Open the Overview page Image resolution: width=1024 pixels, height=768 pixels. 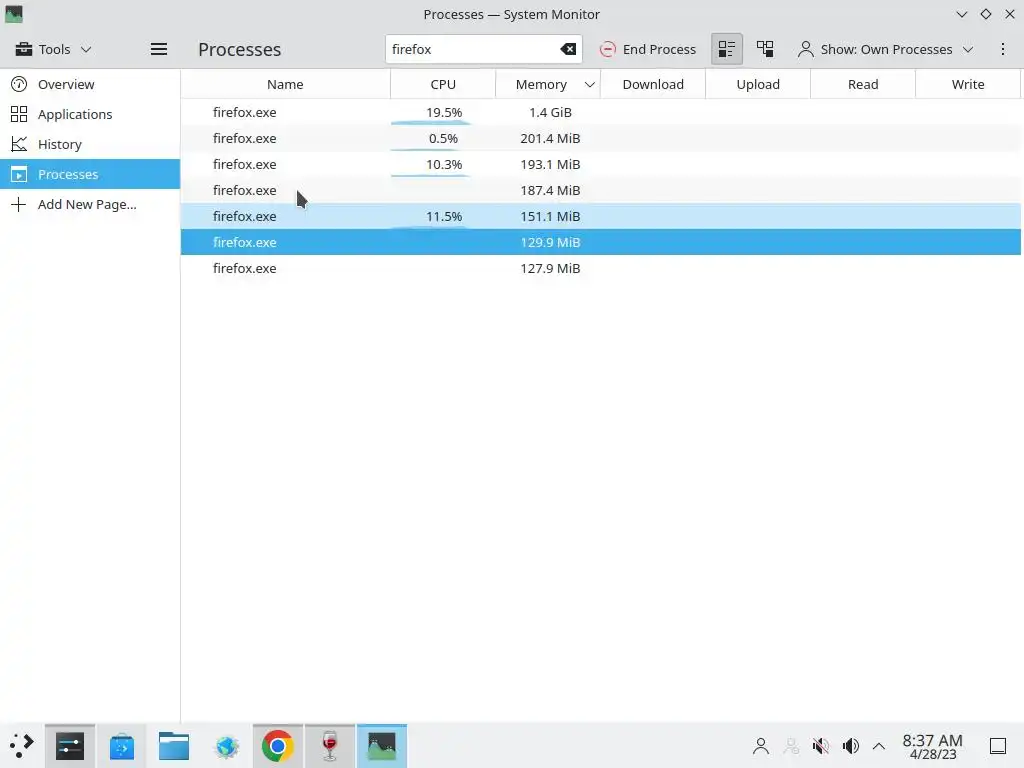tap(90, 84)
